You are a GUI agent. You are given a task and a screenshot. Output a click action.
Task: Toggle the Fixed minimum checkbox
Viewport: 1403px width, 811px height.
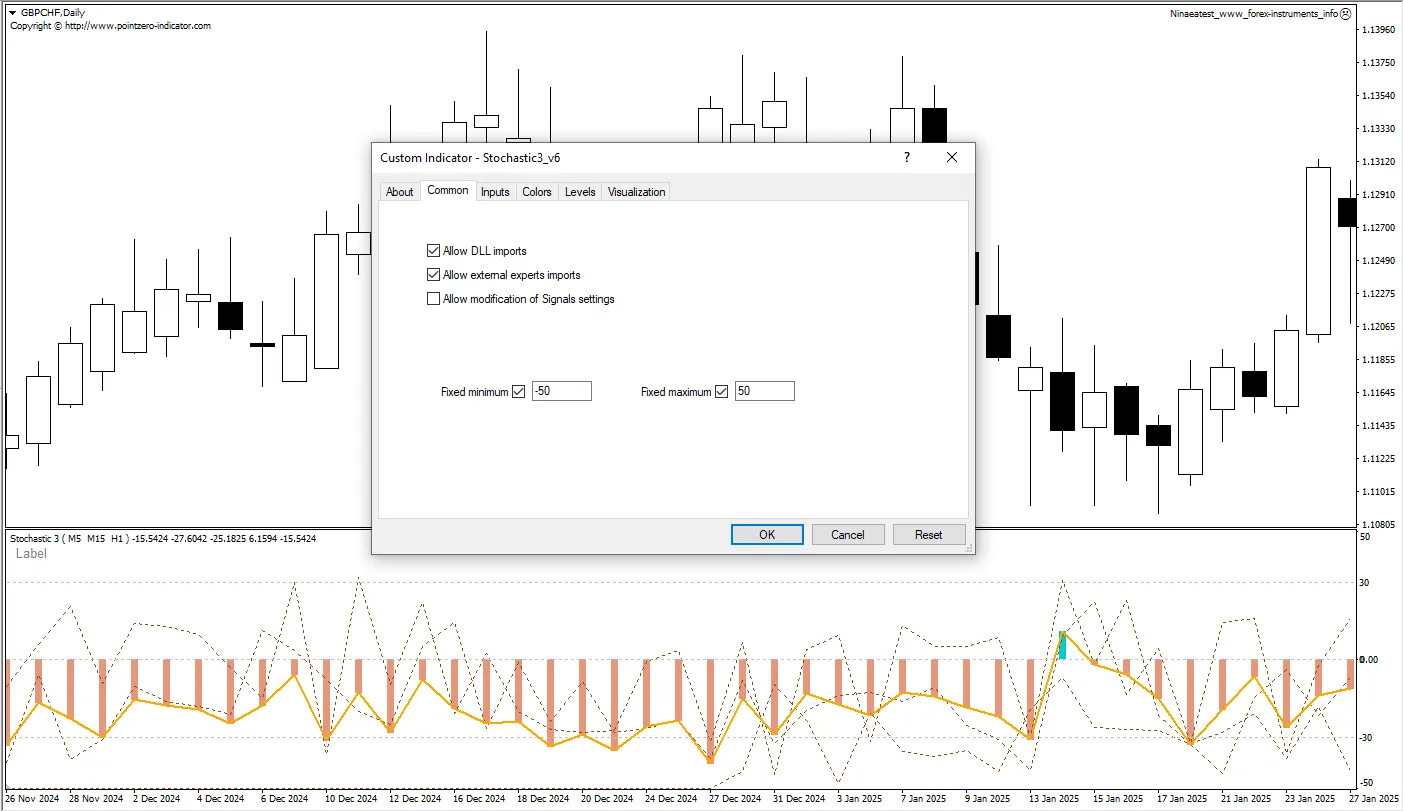tap(518, 392)
